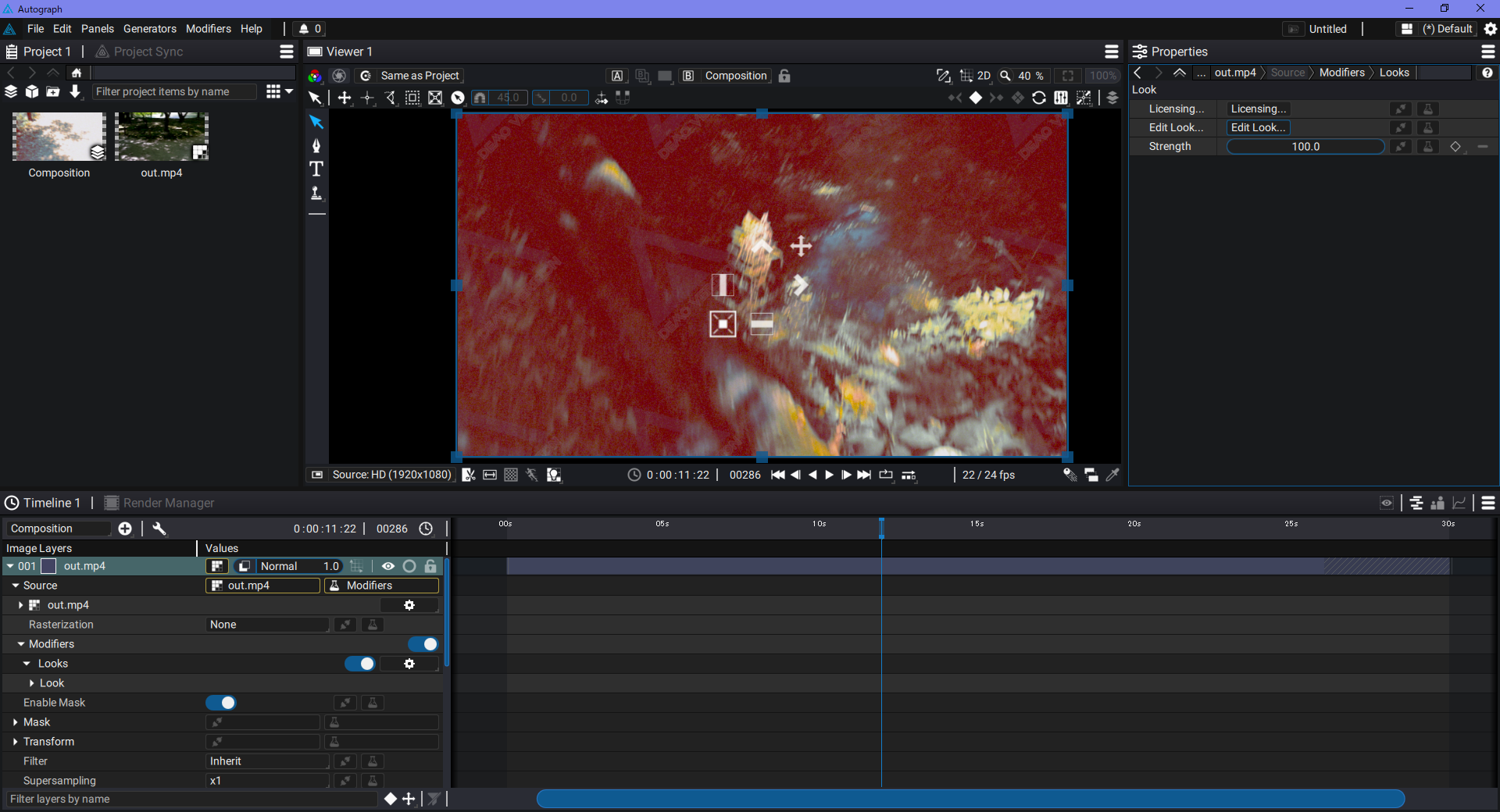This screenshot has width=1500, height=812.
Task: Jump to first frame of playback
Action: pos(777,475)
